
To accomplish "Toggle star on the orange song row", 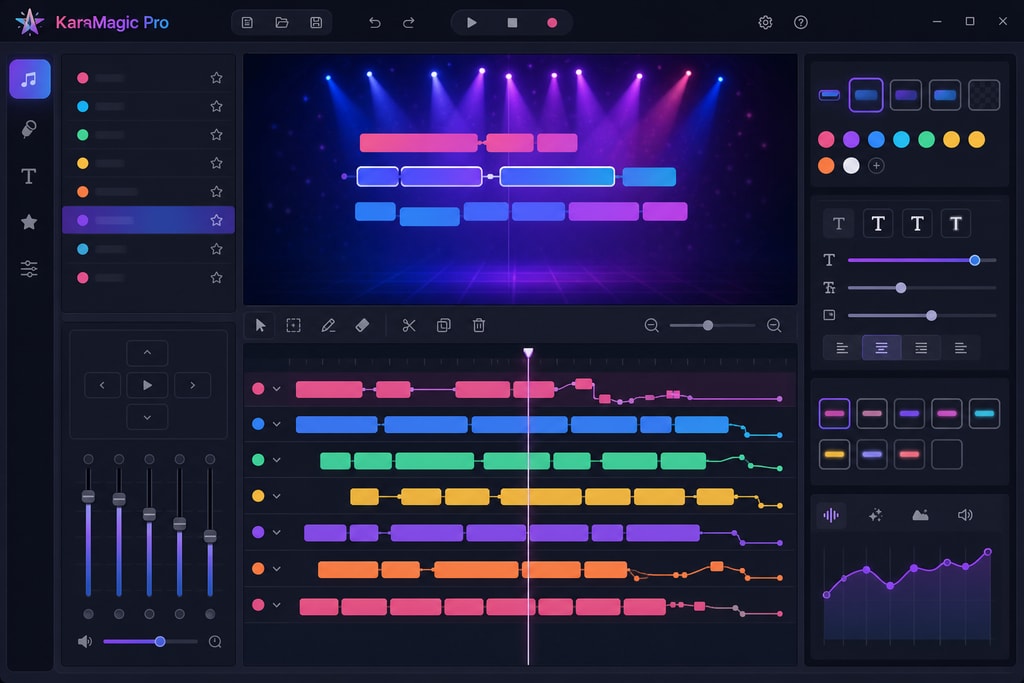I will tap(216, 191).
